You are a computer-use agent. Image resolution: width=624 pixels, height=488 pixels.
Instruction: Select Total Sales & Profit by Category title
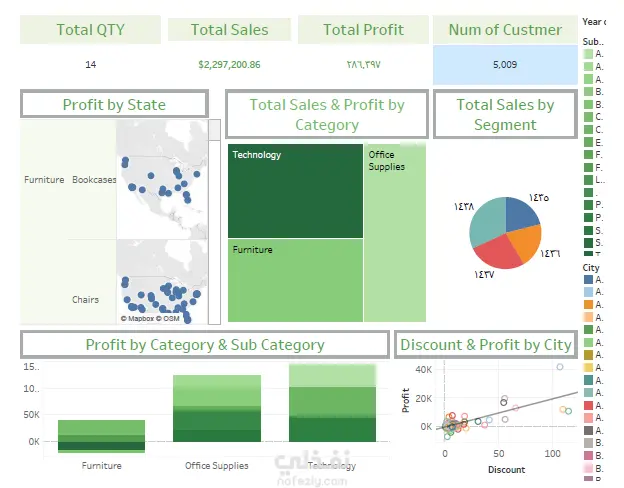327,114
